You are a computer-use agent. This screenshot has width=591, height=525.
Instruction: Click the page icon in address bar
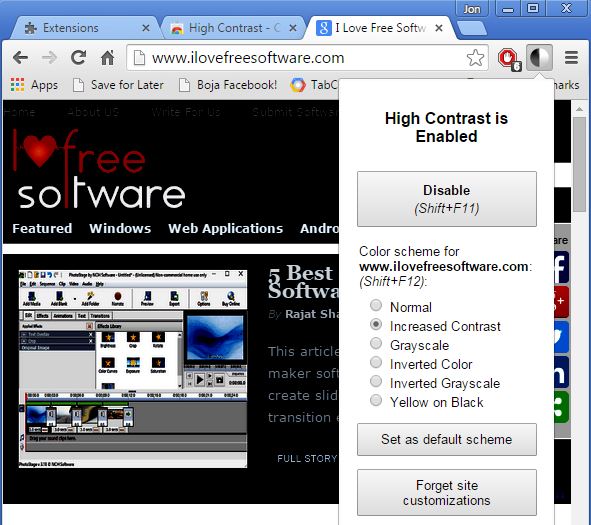coord(139,58)
